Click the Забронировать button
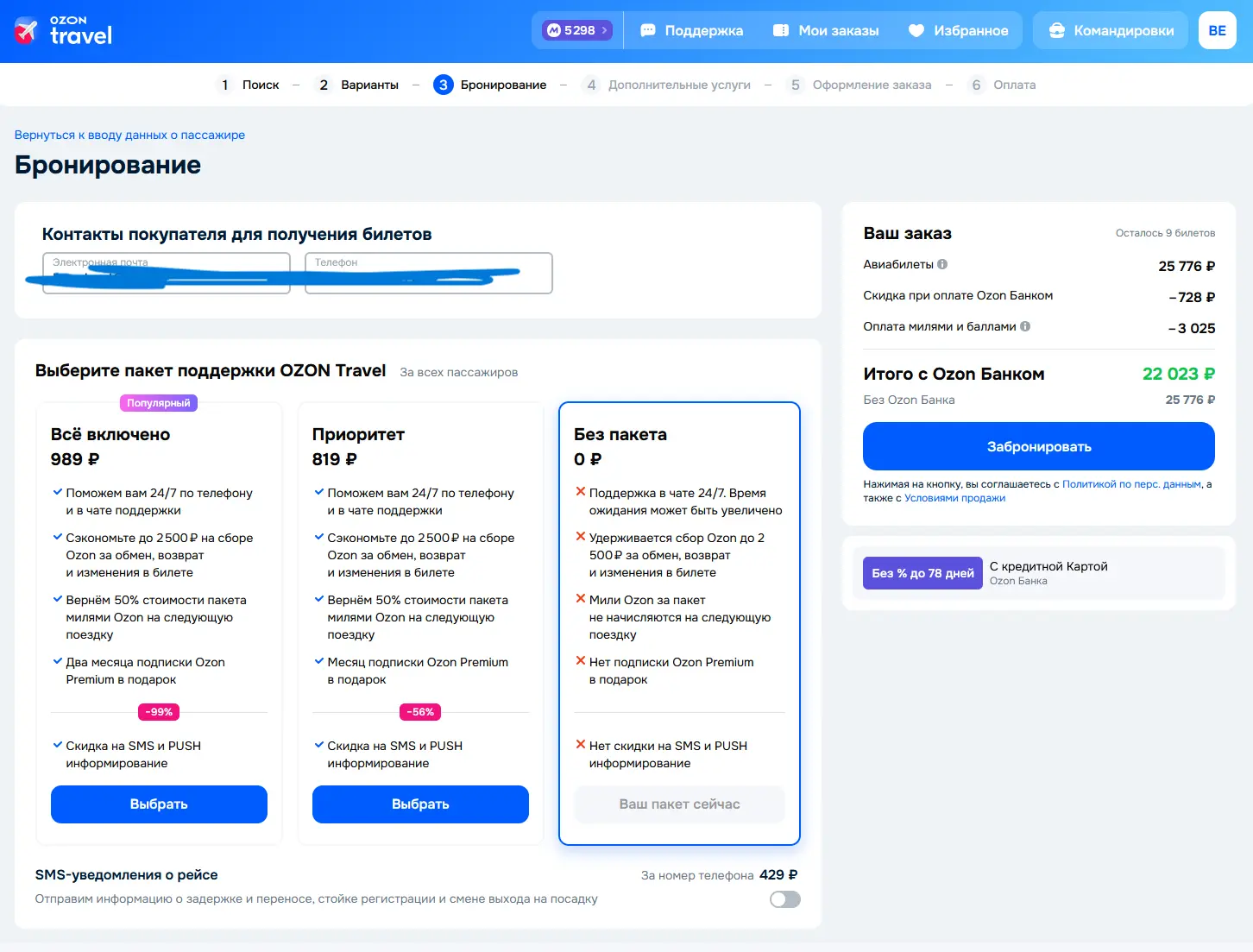The height and width of the screenshot is (952, 1253). coord(1039,446)
